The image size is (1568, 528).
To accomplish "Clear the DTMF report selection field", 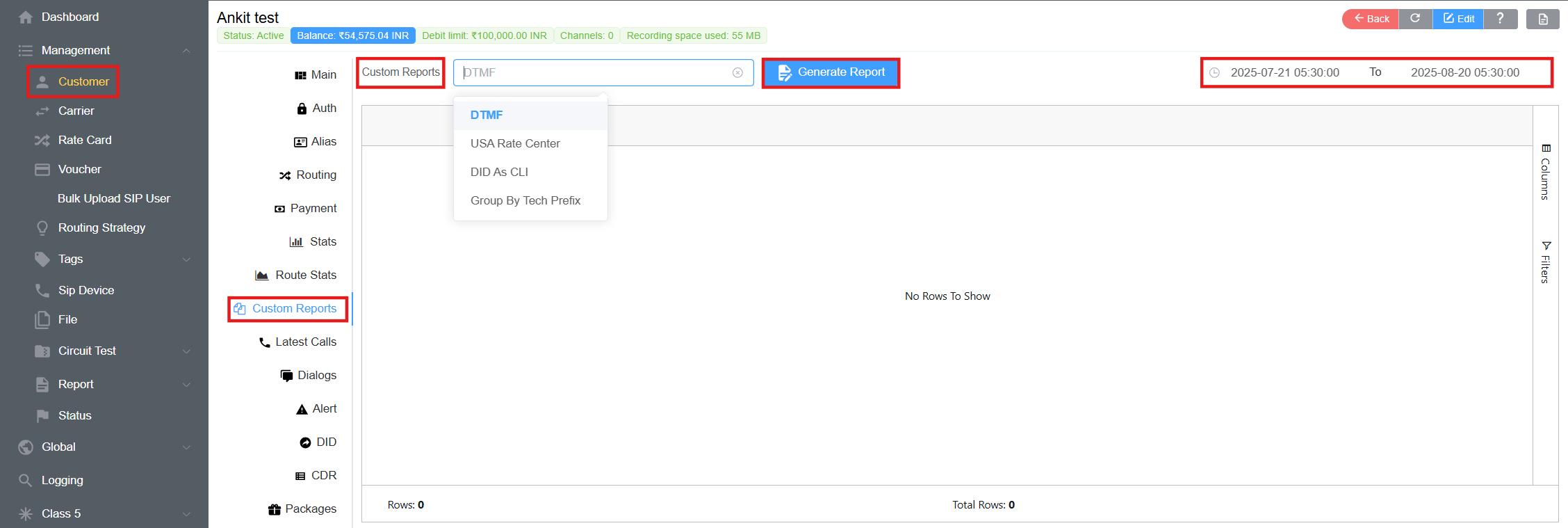I will (x=737, y=73).
